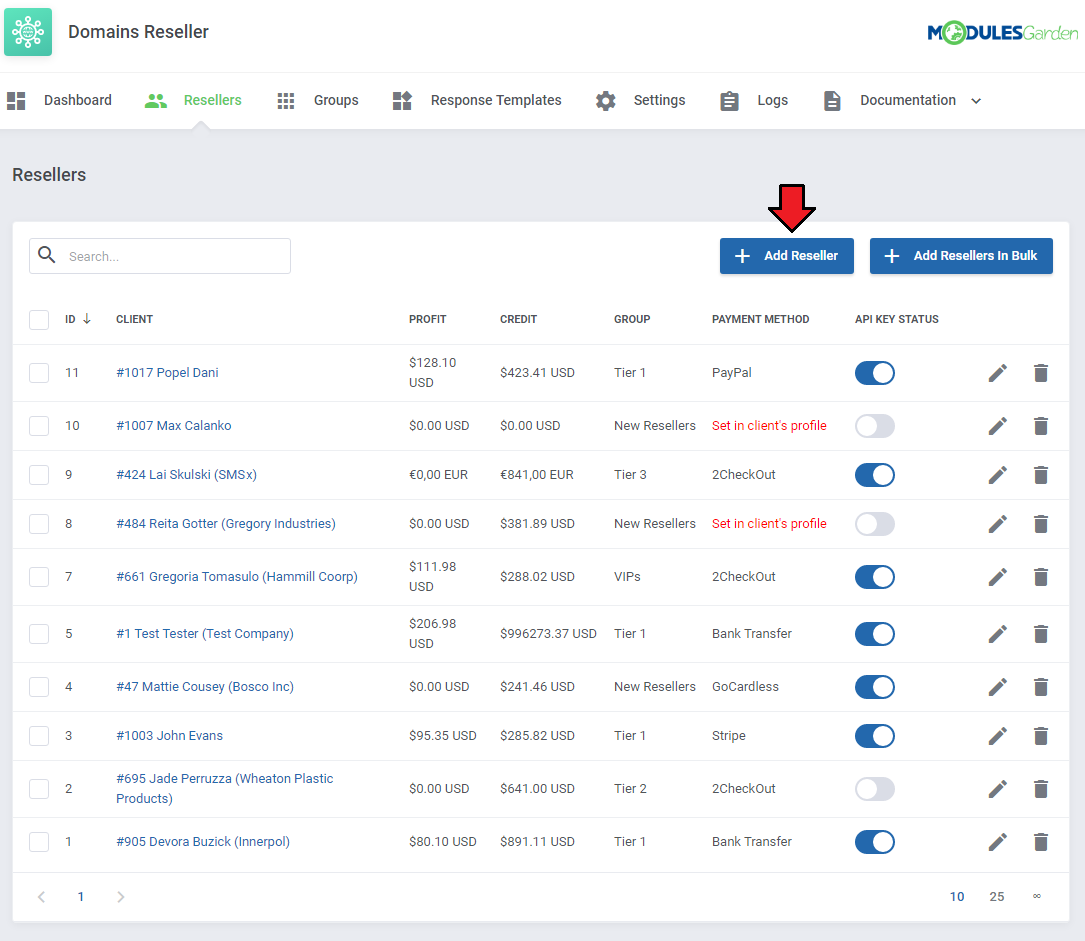Disable API key for #1017 Popel Dani

coord(875,373)
